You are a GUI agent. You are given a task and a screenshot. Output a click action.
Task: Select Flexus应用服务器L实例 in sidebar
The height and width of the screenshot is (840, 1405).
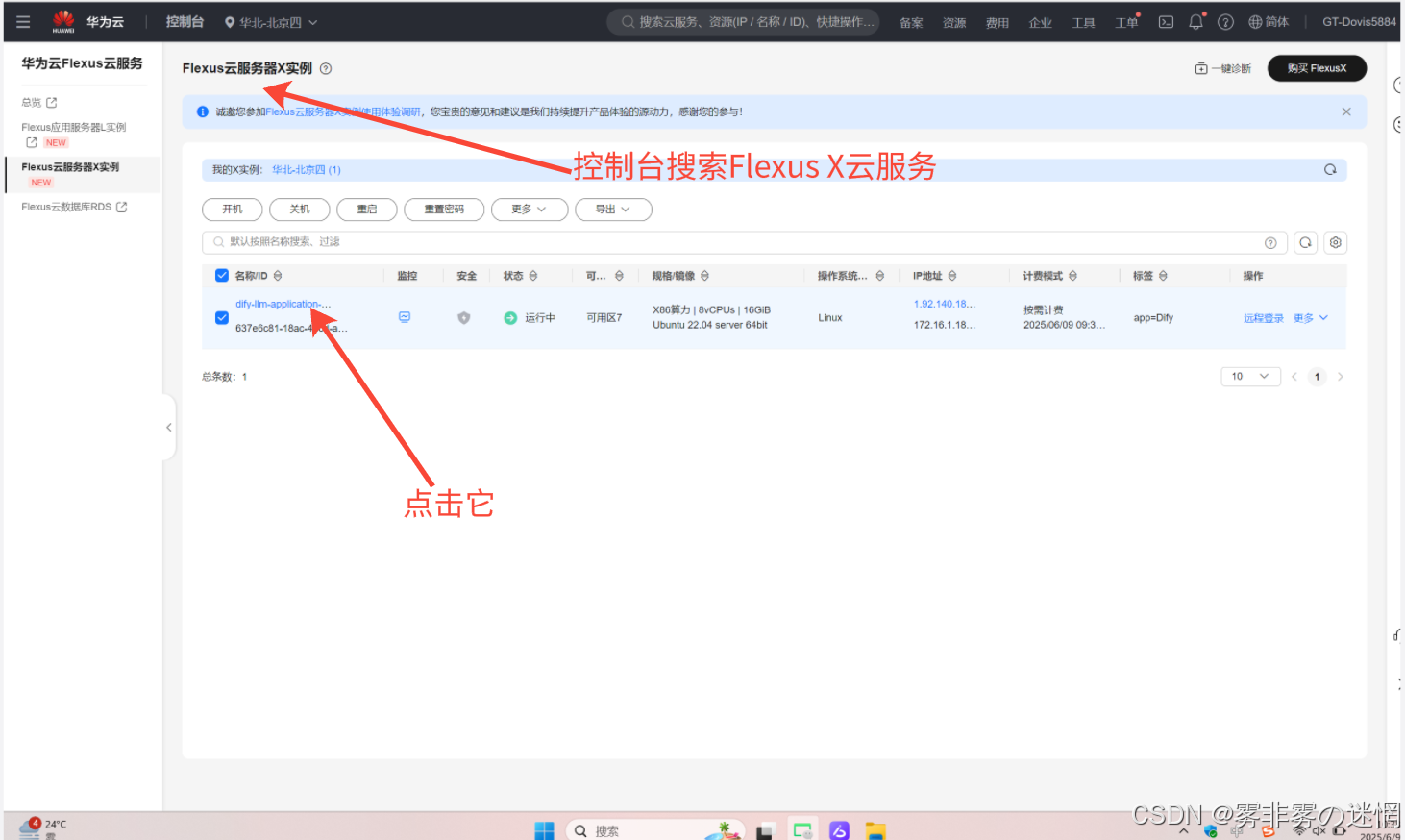point(74,127)
